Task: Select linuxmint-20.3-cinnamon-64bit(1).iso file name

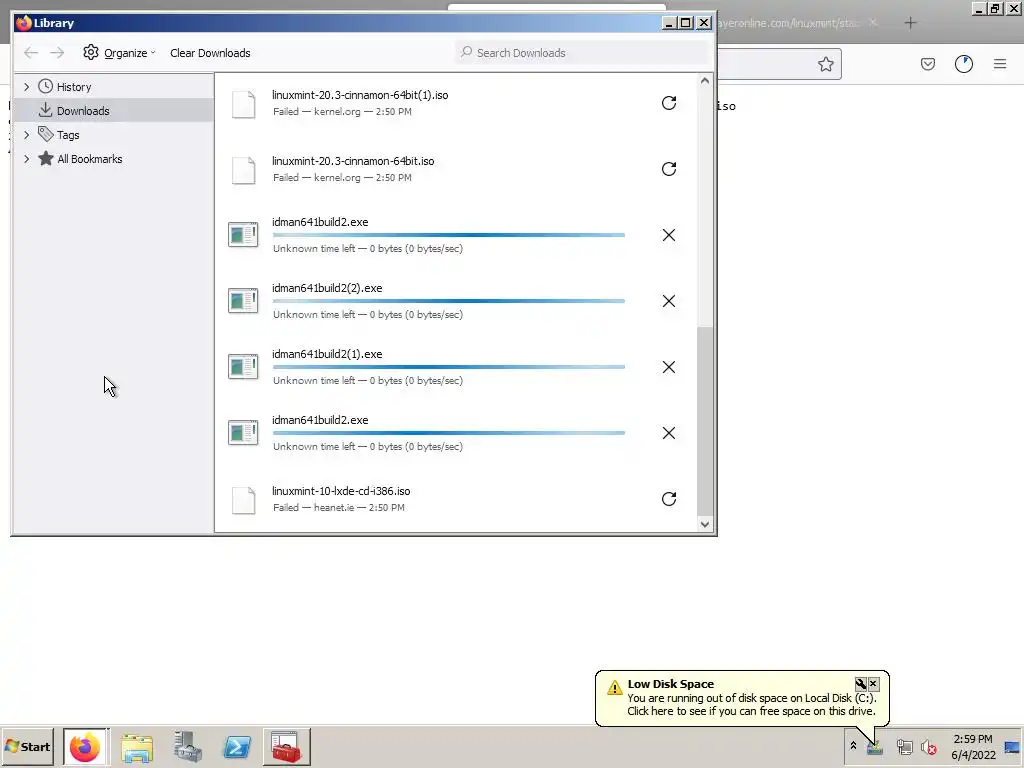Action: tap(360, 95)
